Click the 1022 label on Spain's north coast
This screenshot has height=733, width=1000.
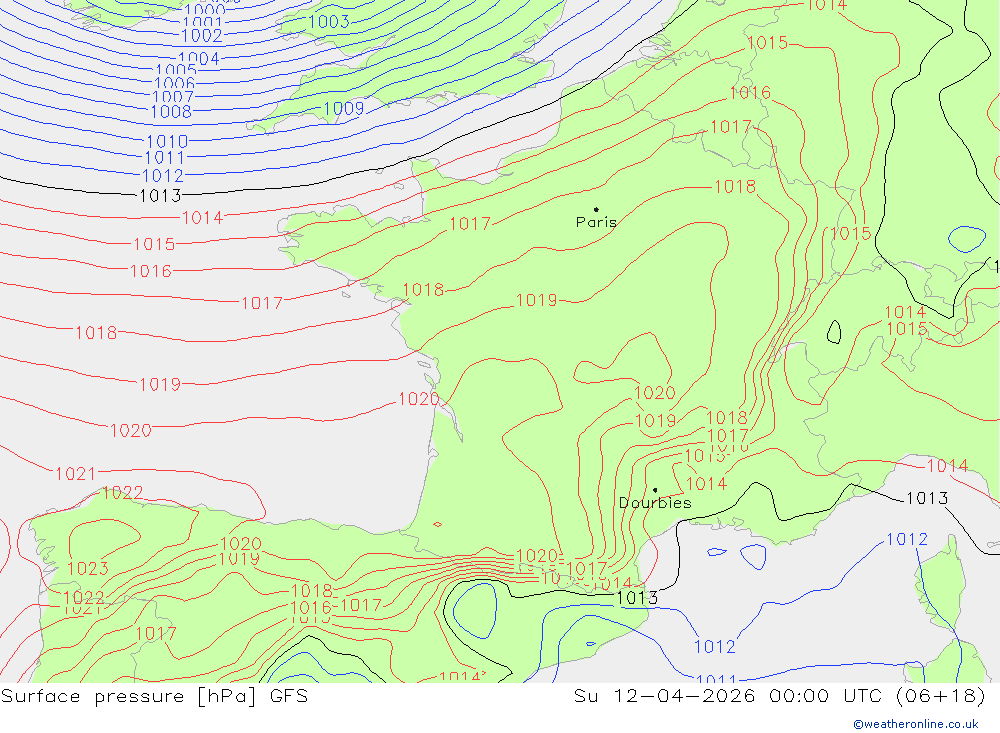pyautogui.click(x=122, y=493)
